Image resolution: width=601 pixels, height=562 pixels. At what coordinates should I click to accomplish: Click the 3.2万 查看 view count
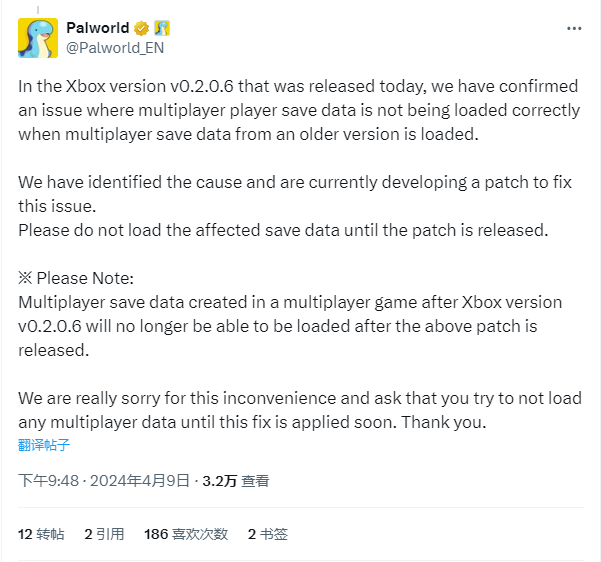tap(236, 481)
